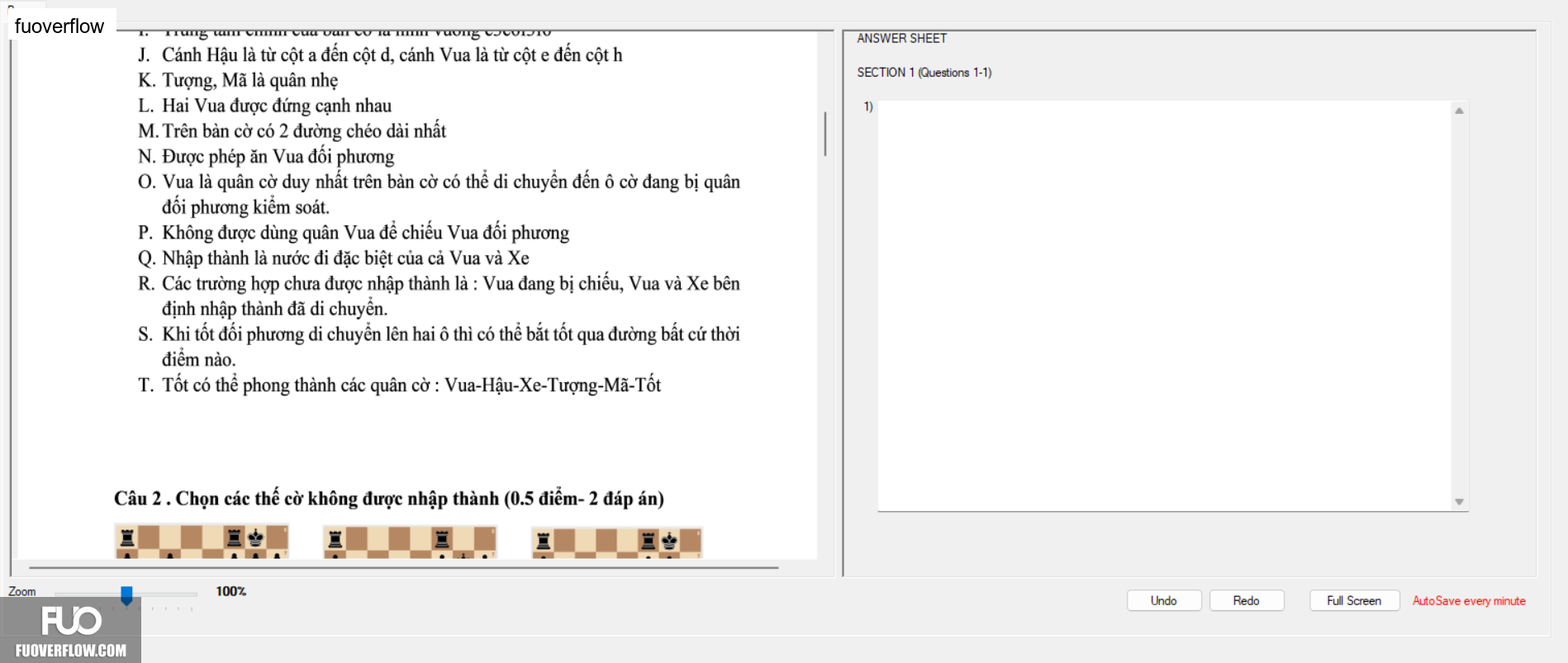Click the 100% zoom value

[231, 591]
